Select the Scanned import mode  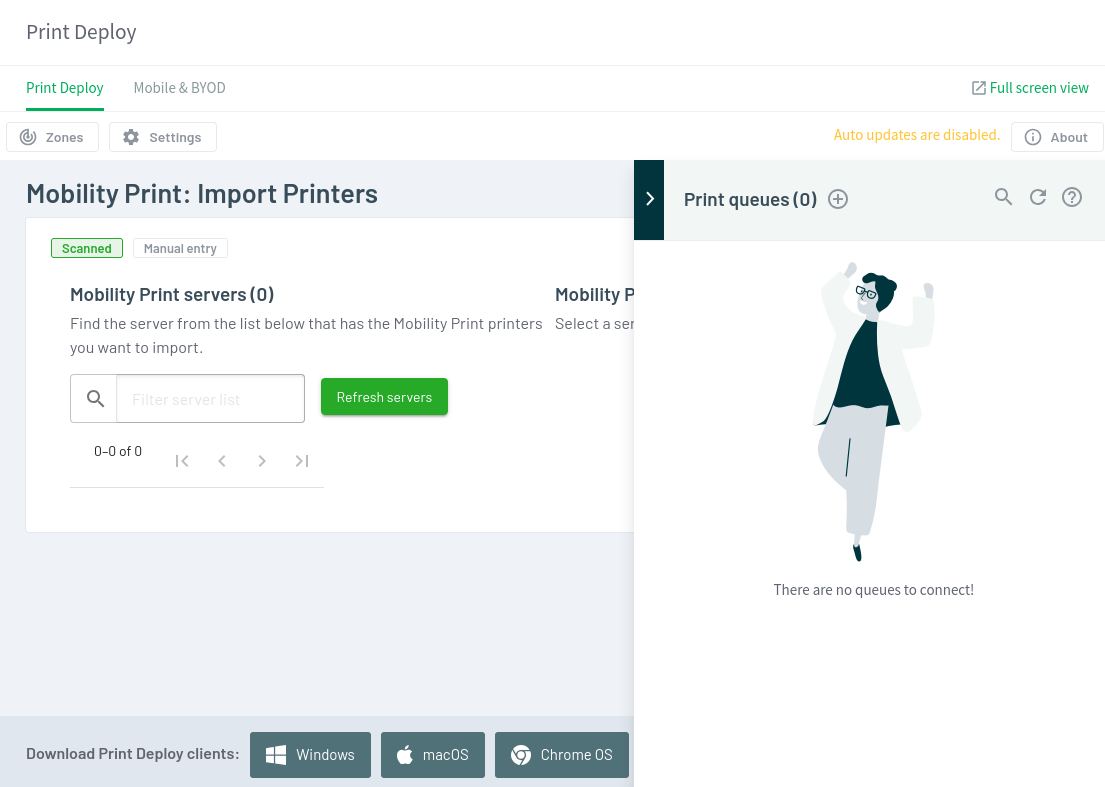[x=87, y=248]
